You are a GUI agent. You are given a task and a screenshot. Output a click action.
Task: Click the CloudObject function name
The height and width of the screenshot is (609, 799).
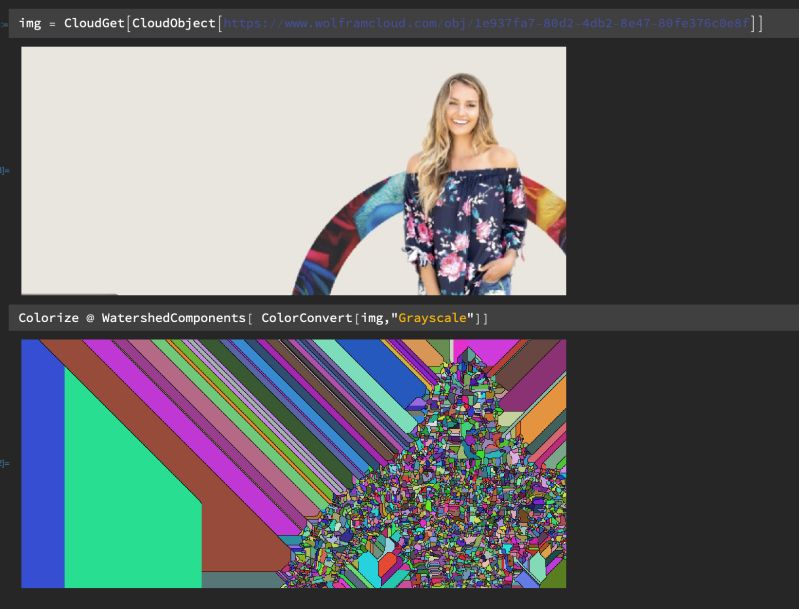(174, 23)
